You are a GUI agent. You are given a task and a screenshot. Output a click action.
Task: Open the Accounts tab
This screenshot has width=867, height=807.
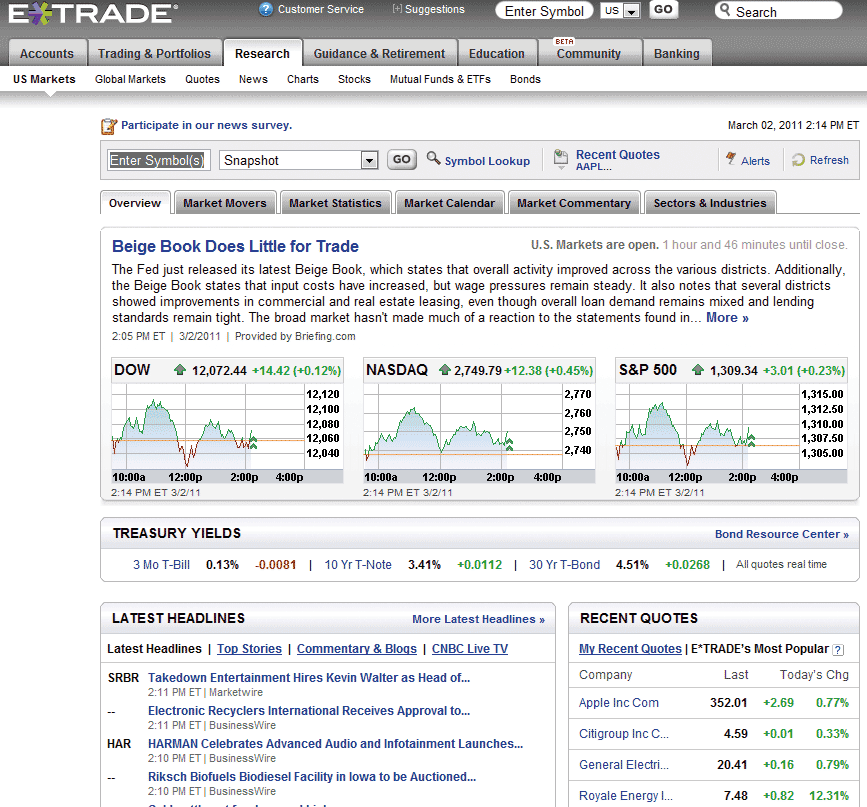point(47,54)
